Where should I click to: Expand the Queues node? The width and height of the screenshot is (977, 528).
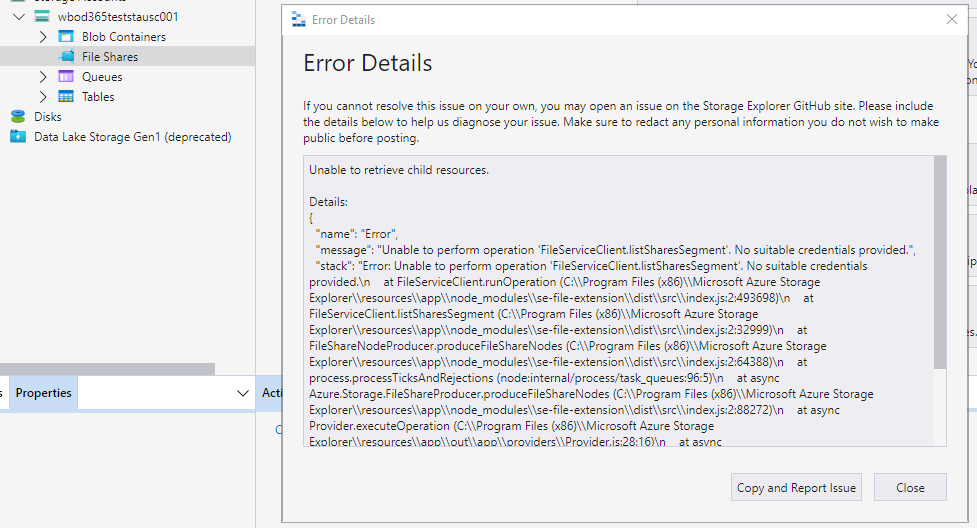tap(42, 77)
